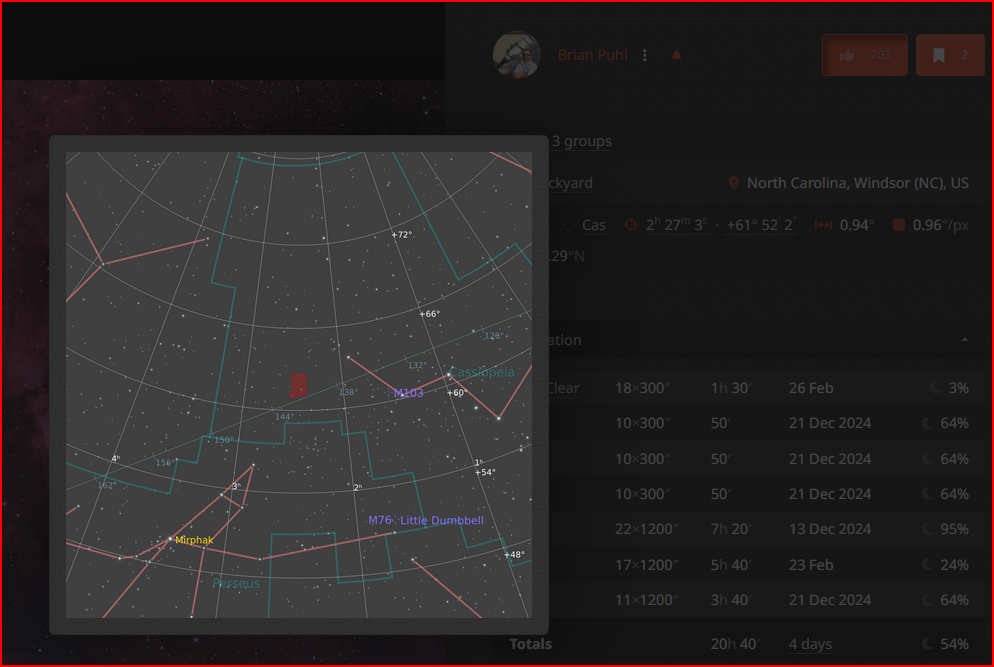Like the image with thumbs-up button

[865, 55]
